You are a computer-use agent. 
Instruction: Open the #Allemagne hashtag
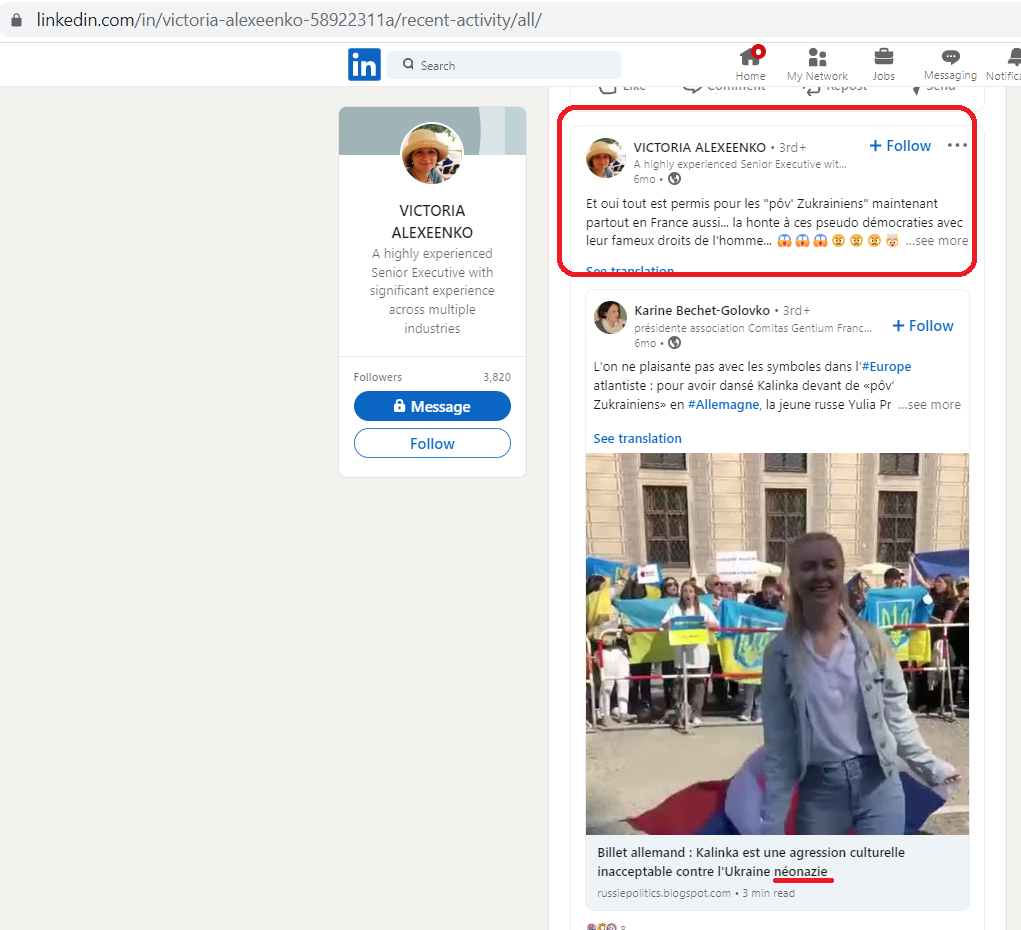pyautogui.click(x=723, y=404)
